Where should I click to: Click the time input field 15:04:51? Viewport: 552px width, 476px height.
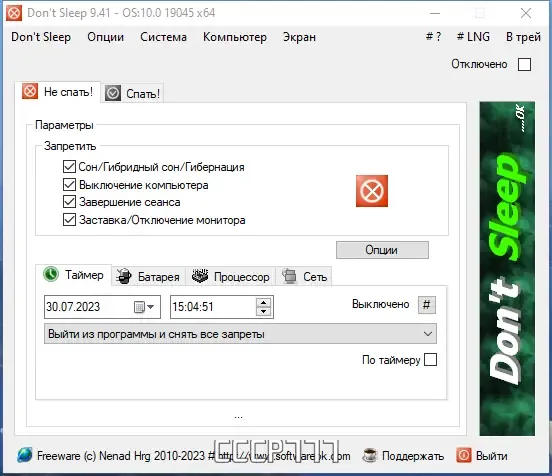pyautogui.click(x=213, y=307)
